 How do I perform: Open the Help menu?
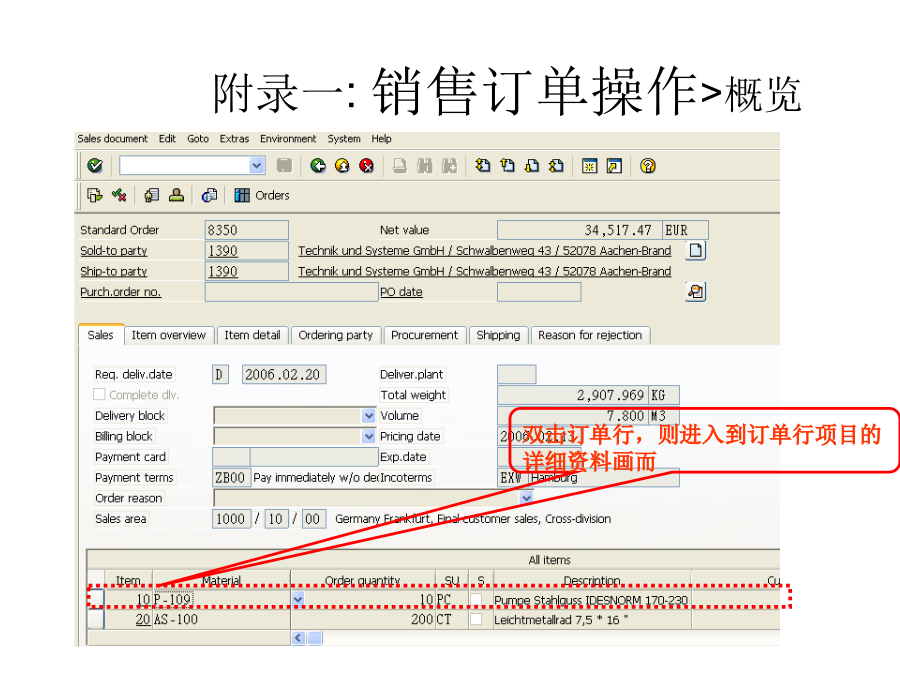point(381,139)
